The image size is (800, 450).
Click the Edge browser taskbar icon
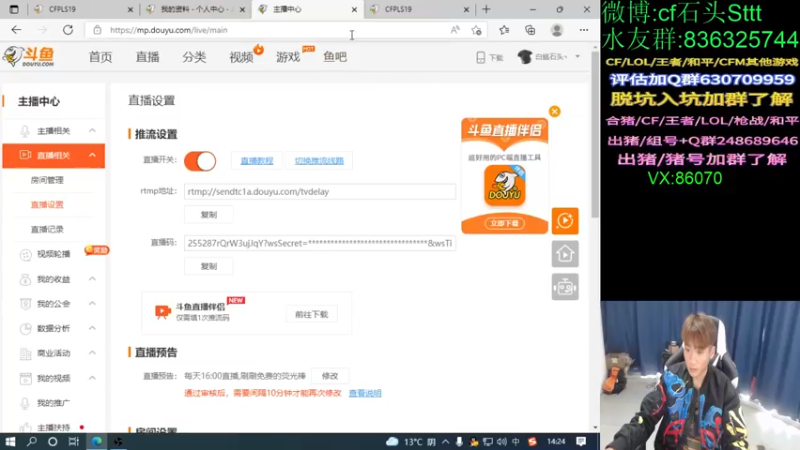[x=96, y=441]
